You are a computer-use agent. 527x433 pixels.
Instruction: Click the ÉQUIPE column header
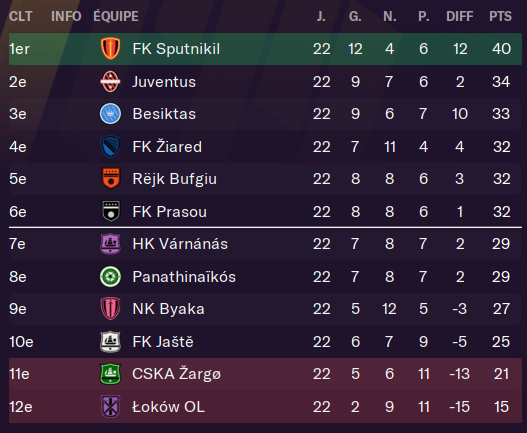[x=116, y=16]
